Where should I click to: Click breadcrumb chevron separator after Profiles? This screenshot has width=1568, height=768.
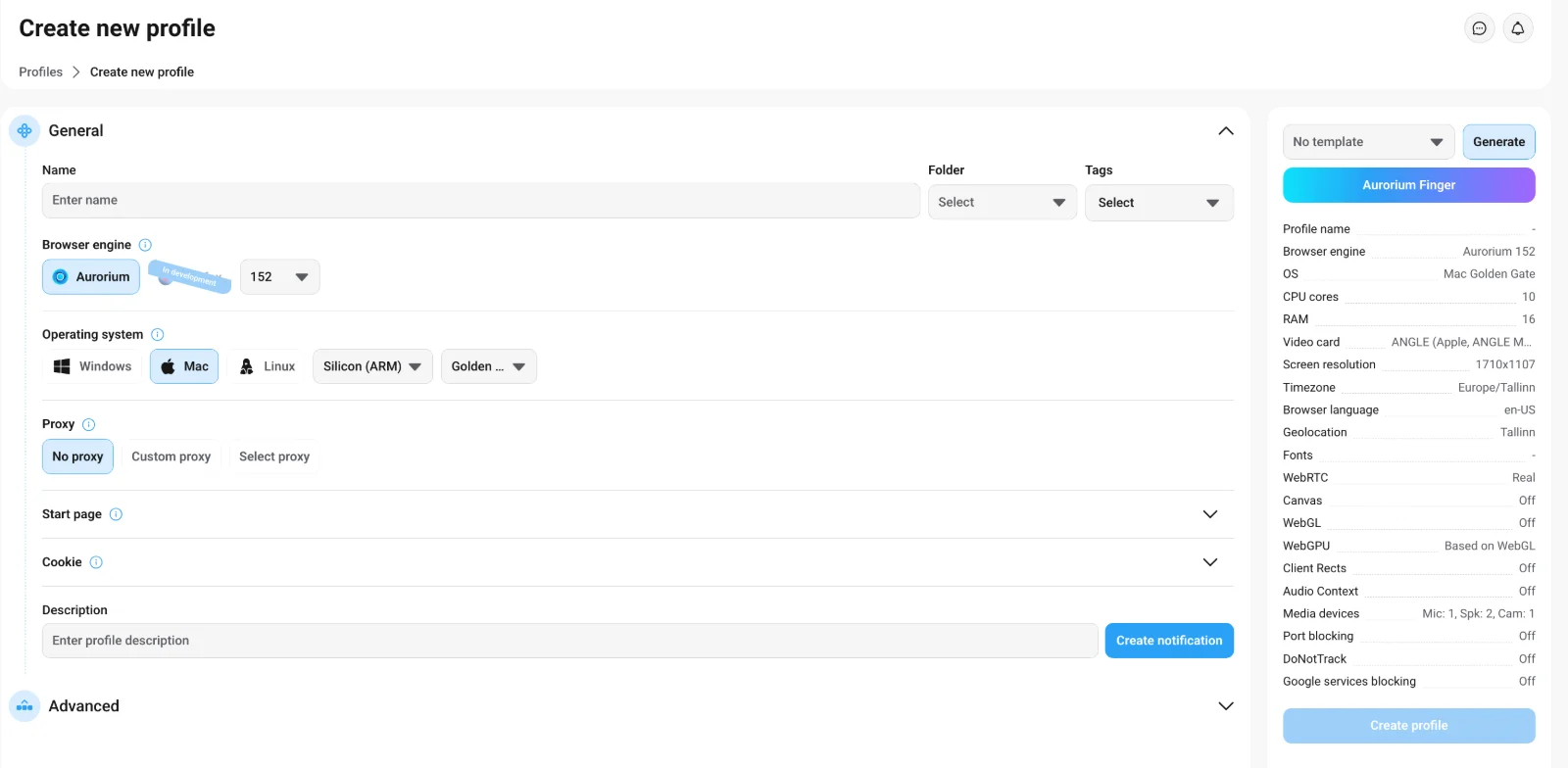[75, 72]
